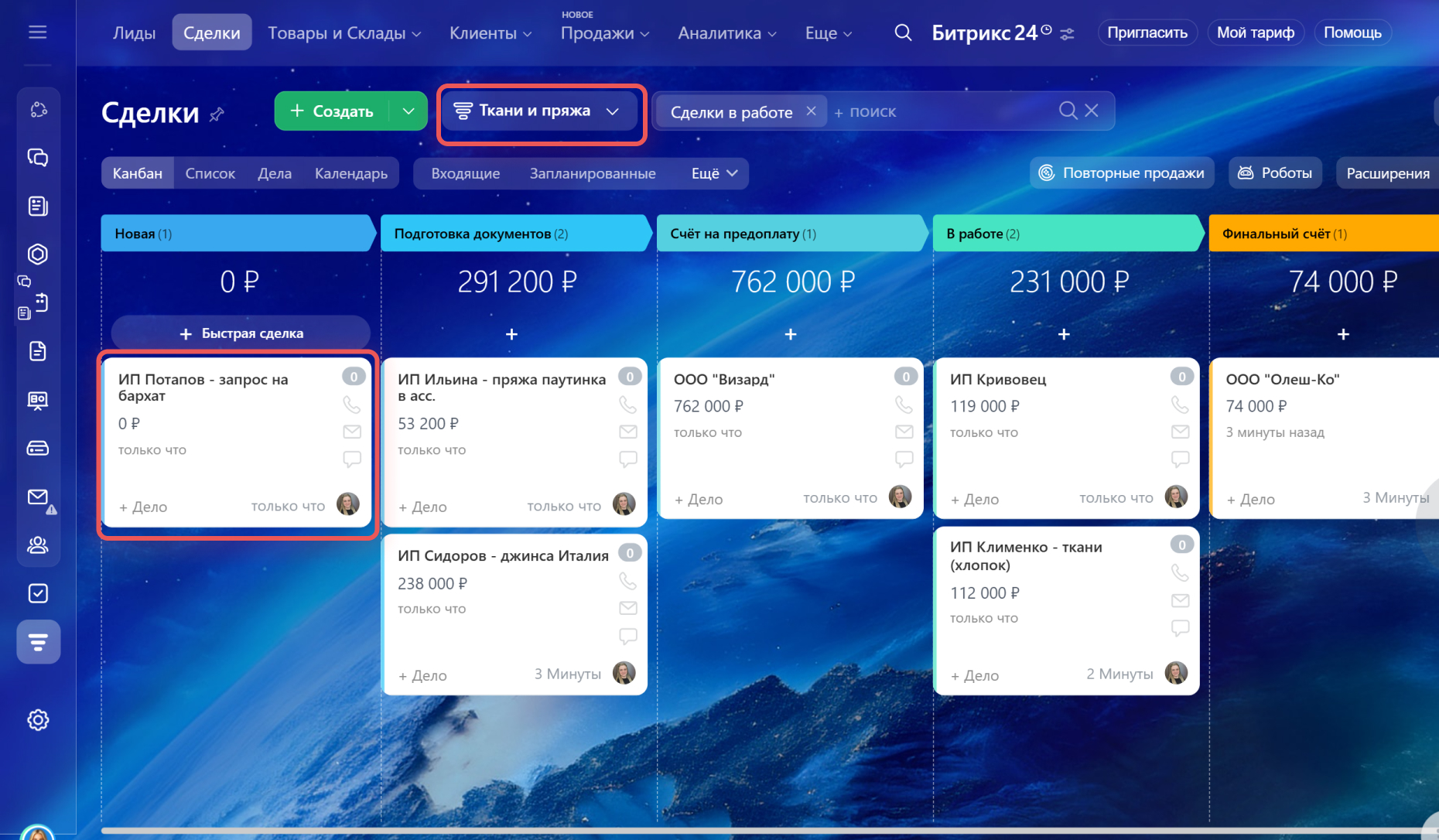Expand the Ещё counters dropdown
1439x840 pixels.
point(714,173)
